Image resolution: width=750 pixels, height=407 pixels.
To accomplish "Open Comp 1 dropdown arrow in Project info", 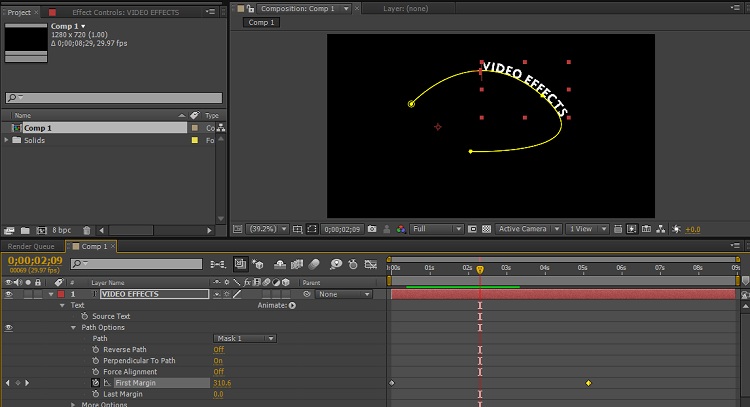I will (x=83, y=26).
